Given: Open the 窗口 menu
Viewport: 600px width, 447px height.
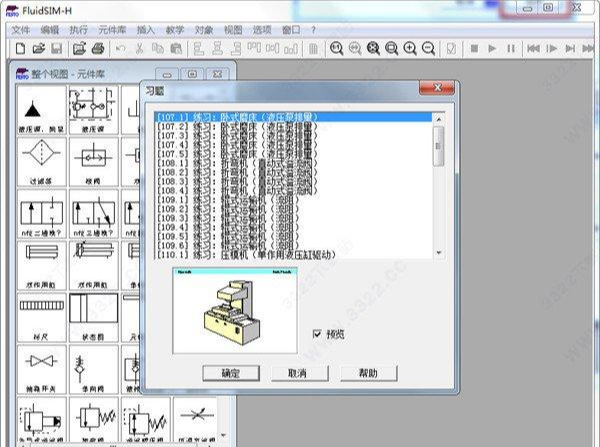Looking at the screenshot, I should point(291,30).
